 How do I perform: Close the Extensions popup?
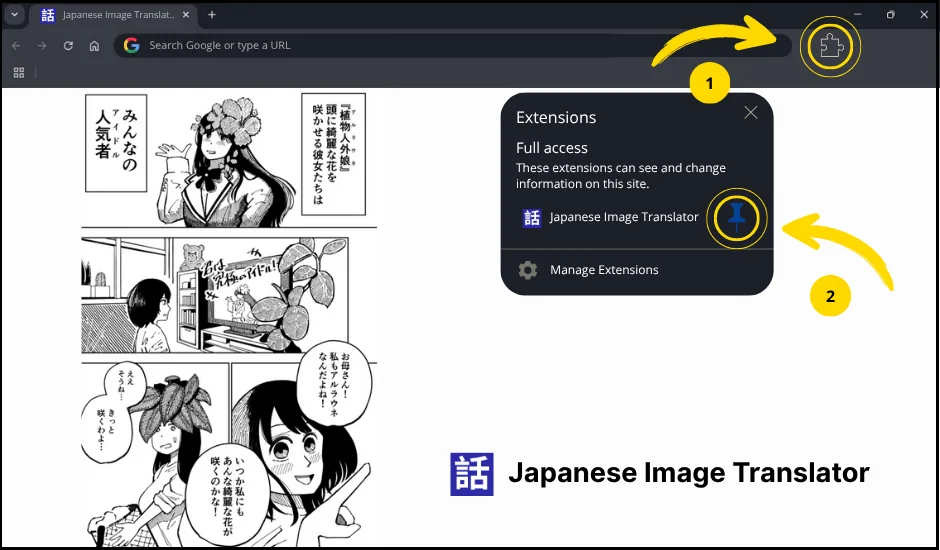click(x=751, y=113)
